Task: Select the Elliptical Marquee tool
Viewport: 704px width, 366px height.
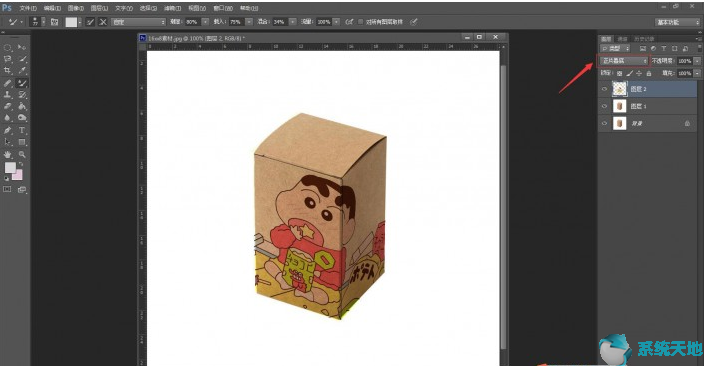Action: pos(8,47)
